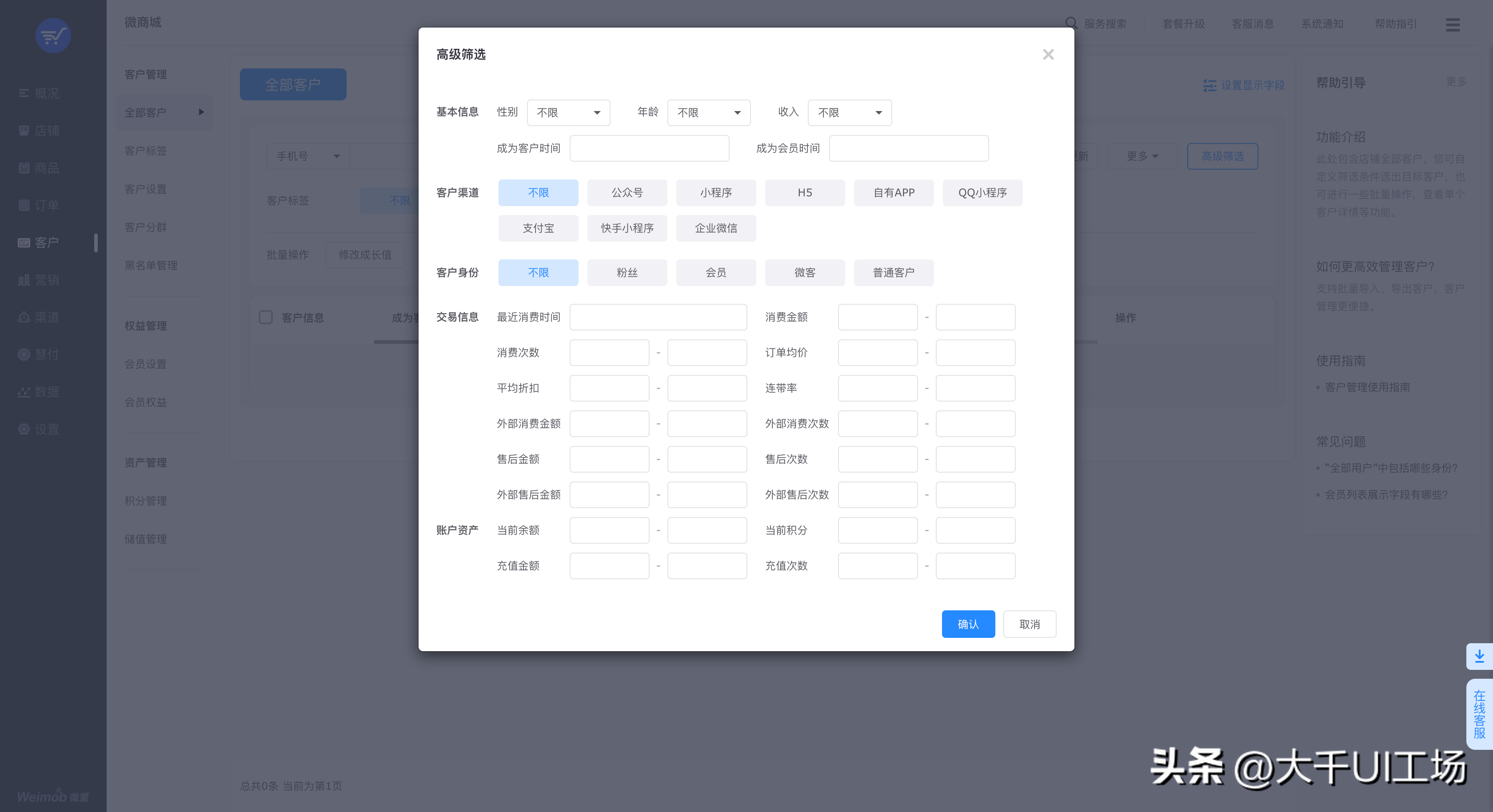
Task: Click the hamburger menu icon at top right
Action: [x=1453, y=24]
